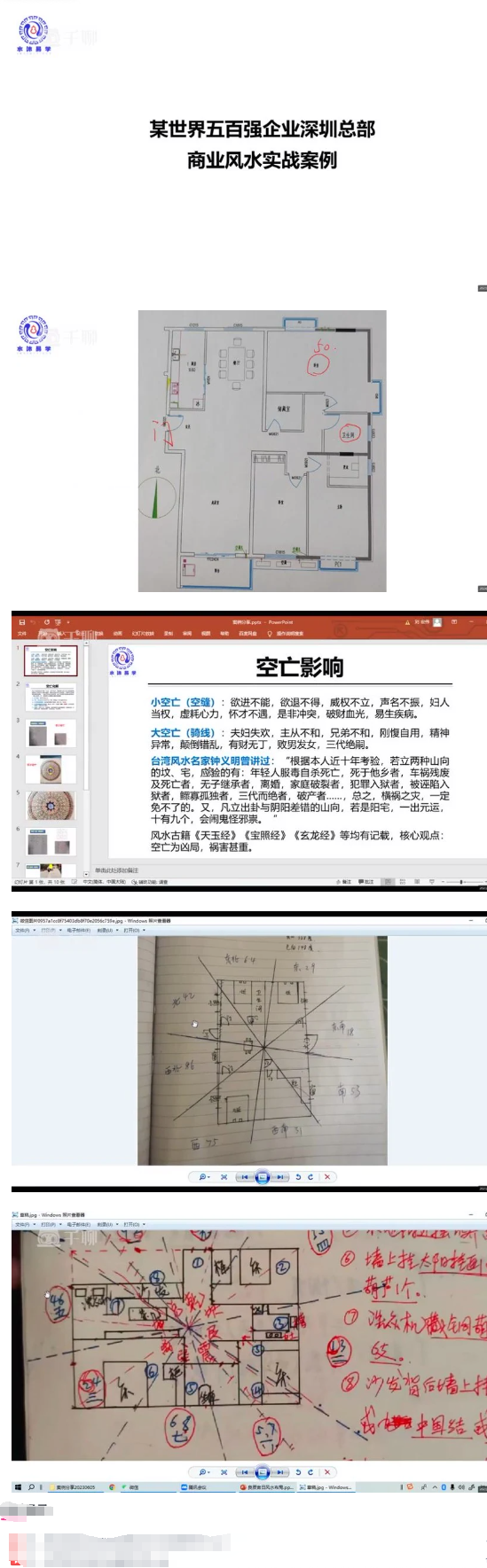The height and width of the screenshot is (1568, 487).
Task: Select slide 3 thumbnail in PowerPoint
Action: [51, 734]
